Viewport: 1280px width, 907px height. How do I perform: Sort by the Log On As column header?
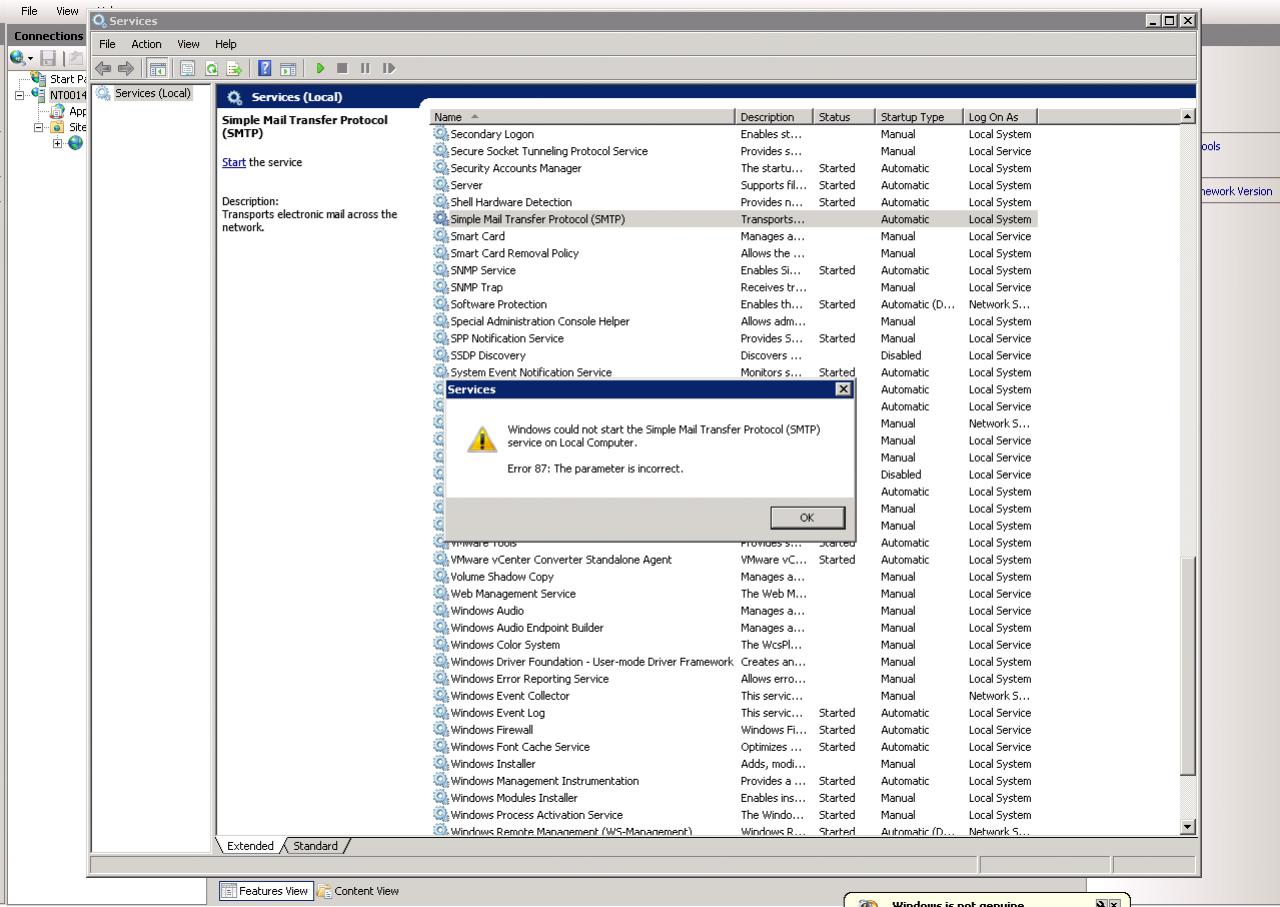[1001, 117]
